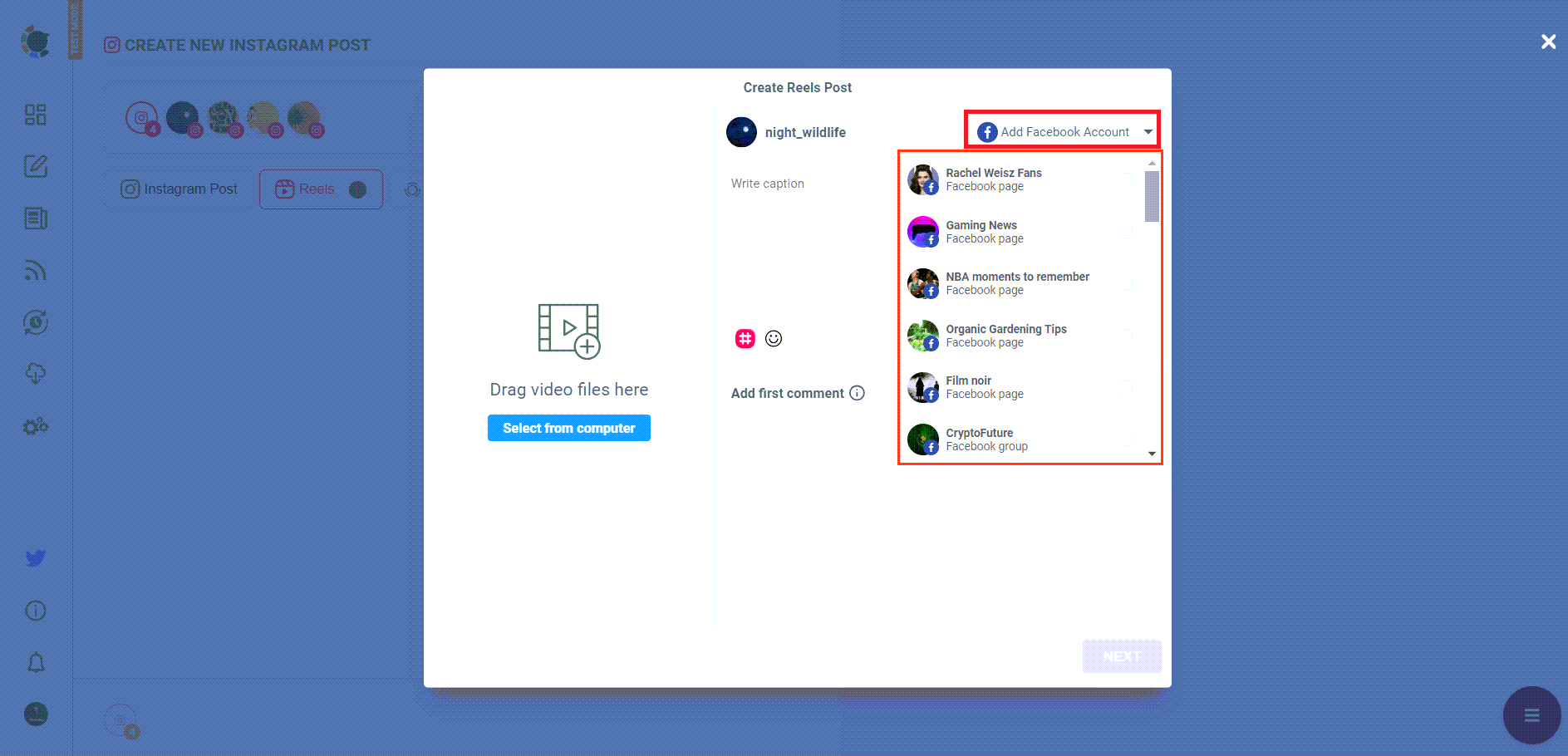Enable the CryptoFuture Facebook group toggle
Screen dimensions: 1568x756
(x=1128, y=439)
